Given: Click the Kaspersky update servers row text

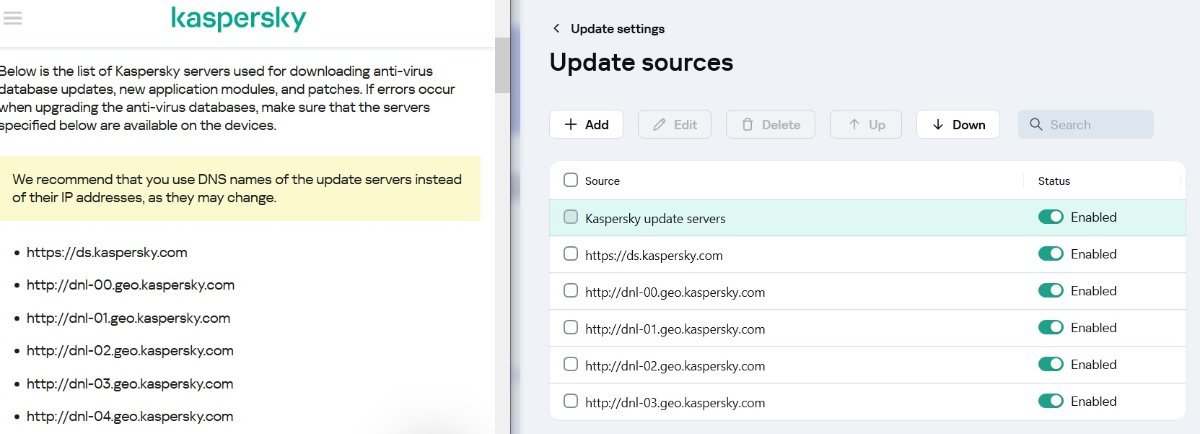Looking at the screenshot, I should tap(655, 218).
